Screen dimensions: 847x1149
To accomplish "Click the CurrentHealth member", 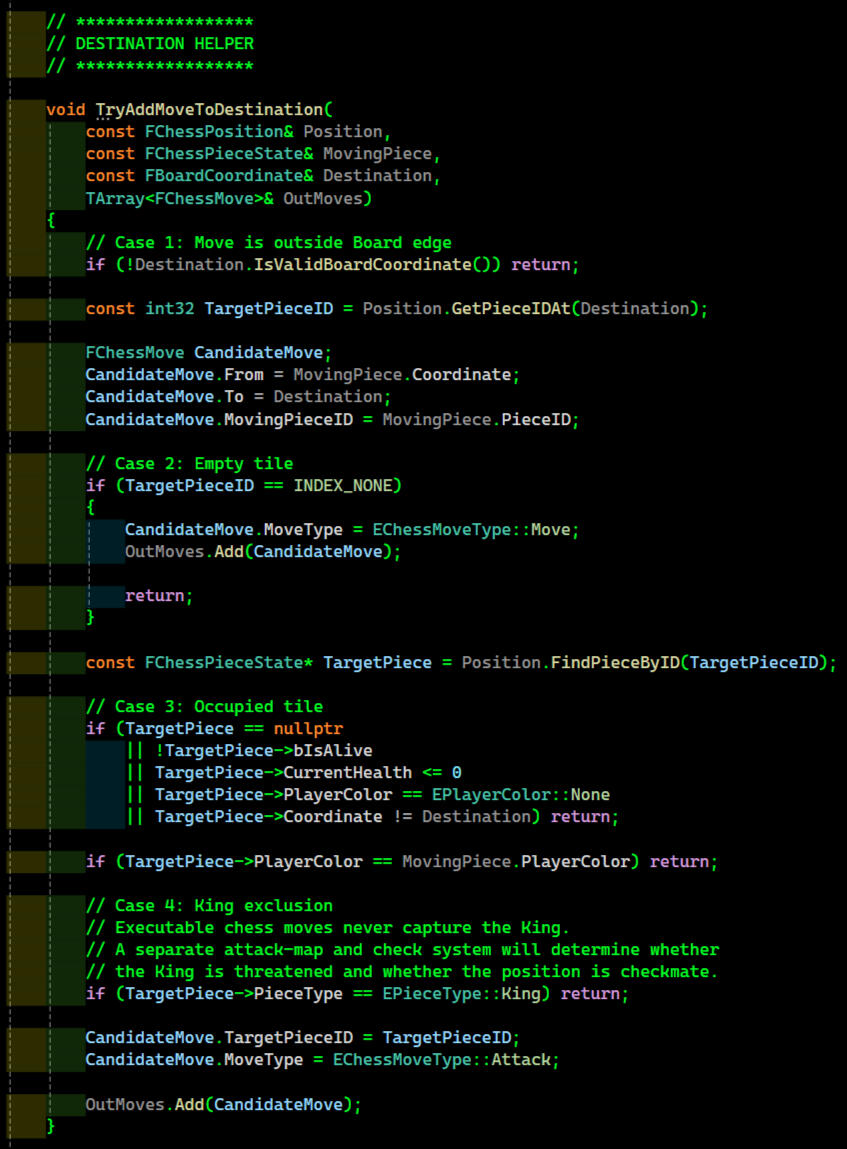I will click(x=348, y=772).
